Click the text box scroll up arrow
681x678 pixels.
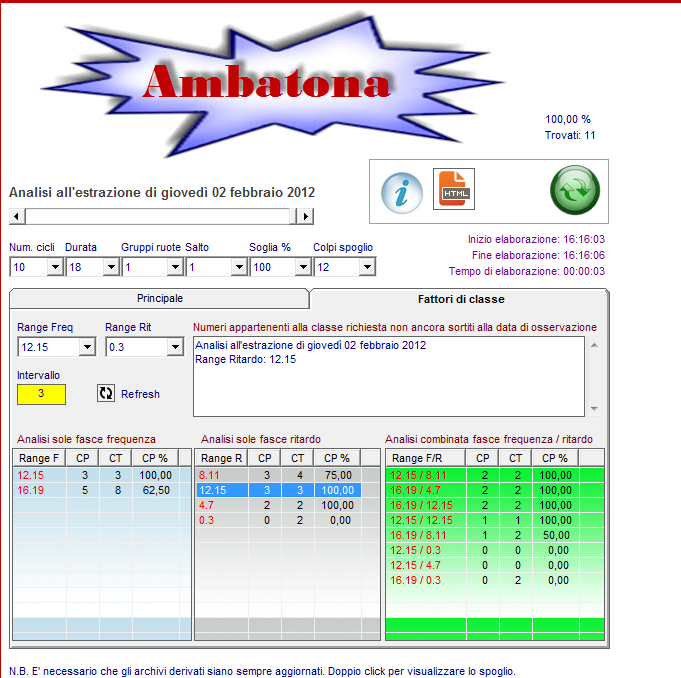(595, 345)
